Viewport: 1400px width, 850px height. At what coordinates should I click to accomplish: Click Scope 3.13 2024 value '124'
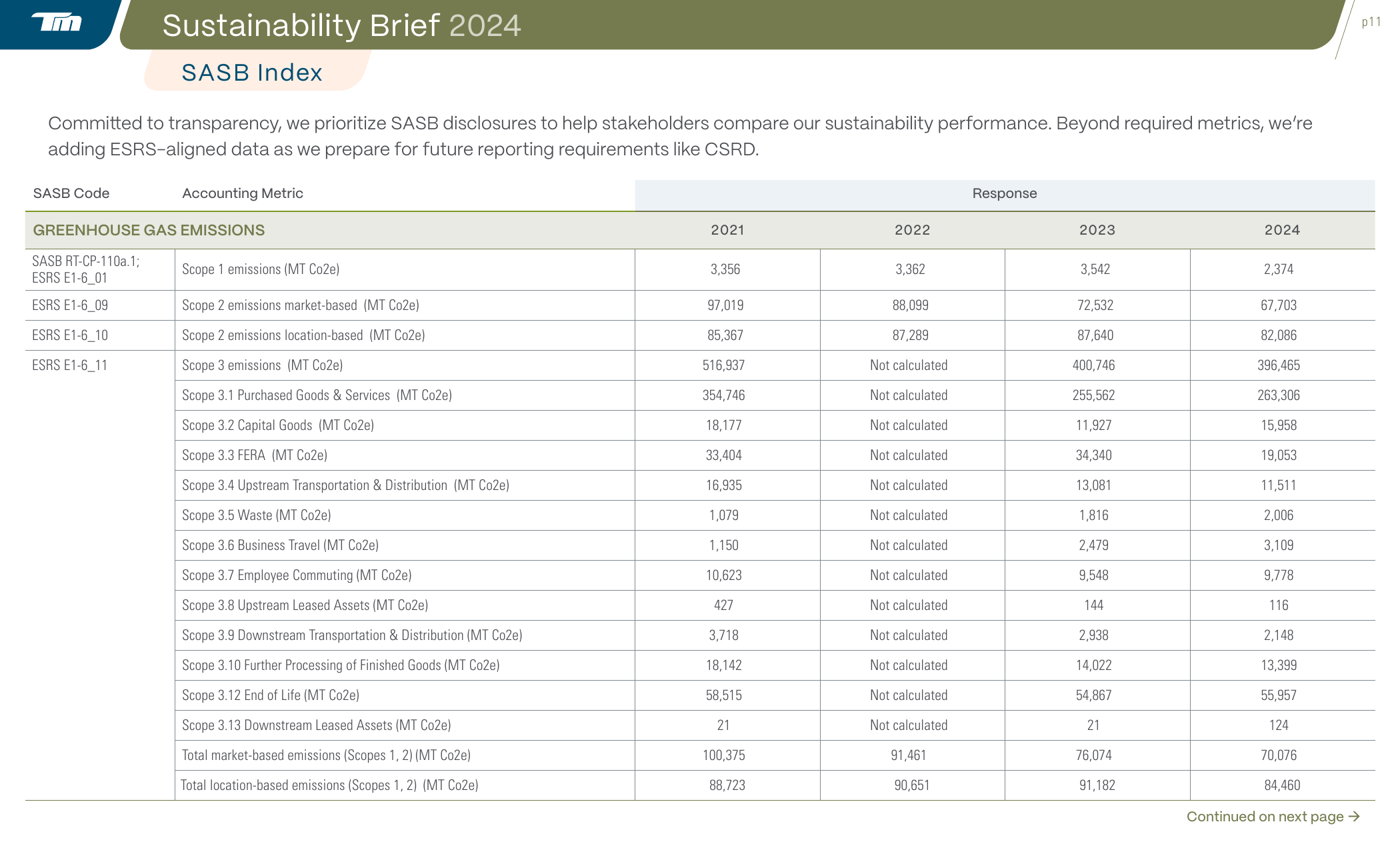point(1279,725)
